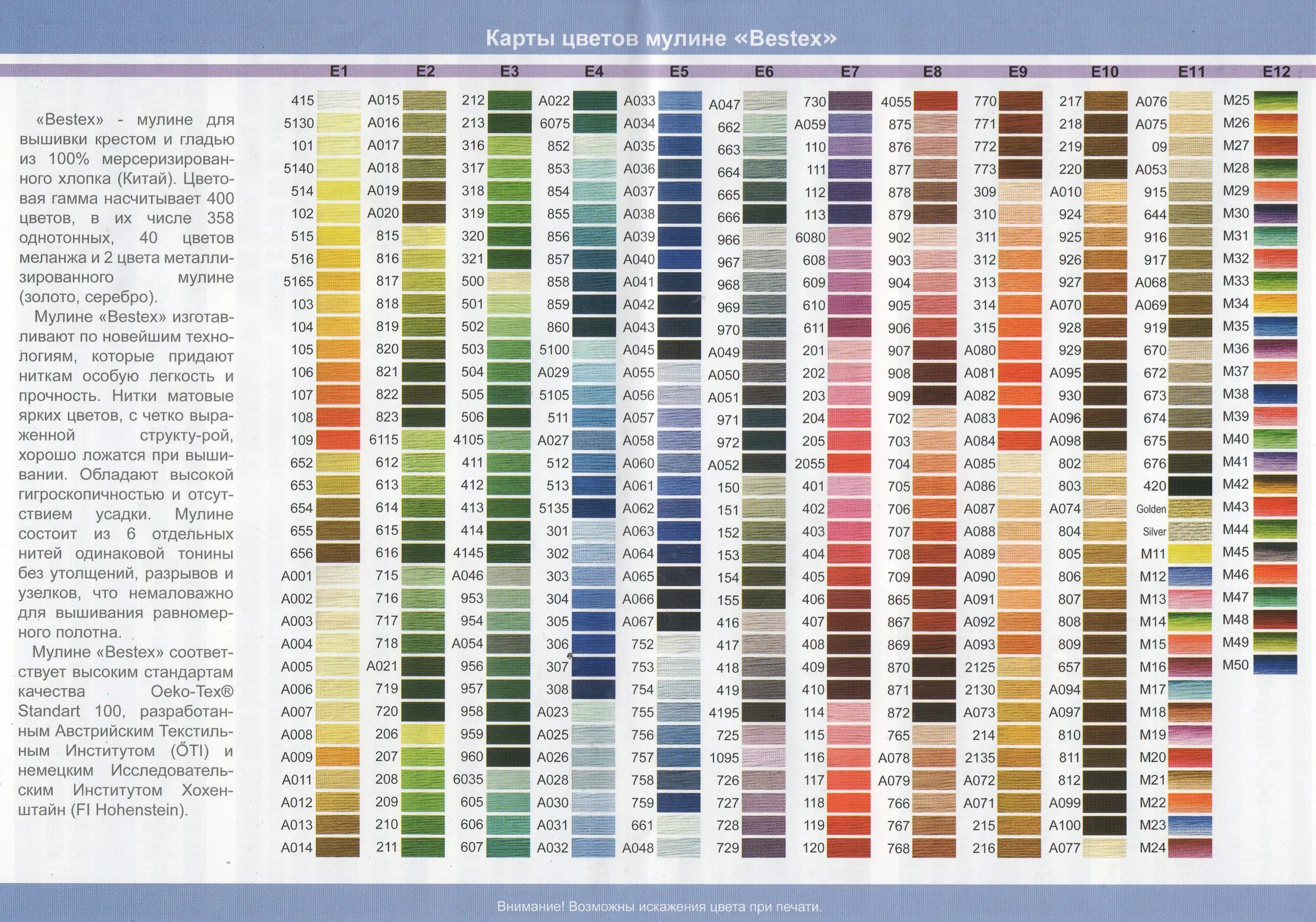Viewport: 1316px width, 922px height.
Task: Pick the gray swatch labeled A047
Action: tap(765, 101)
